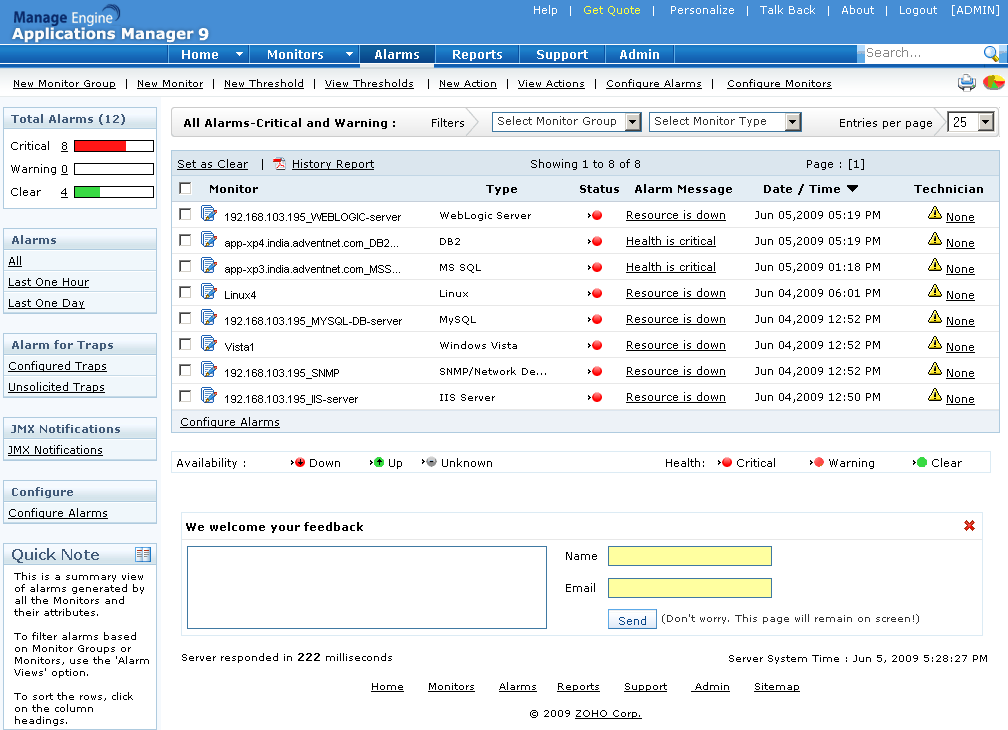Select the checkbox for the IIS-server row
The width and height of the screenshot is (1008, 730).
coord(185,396)
